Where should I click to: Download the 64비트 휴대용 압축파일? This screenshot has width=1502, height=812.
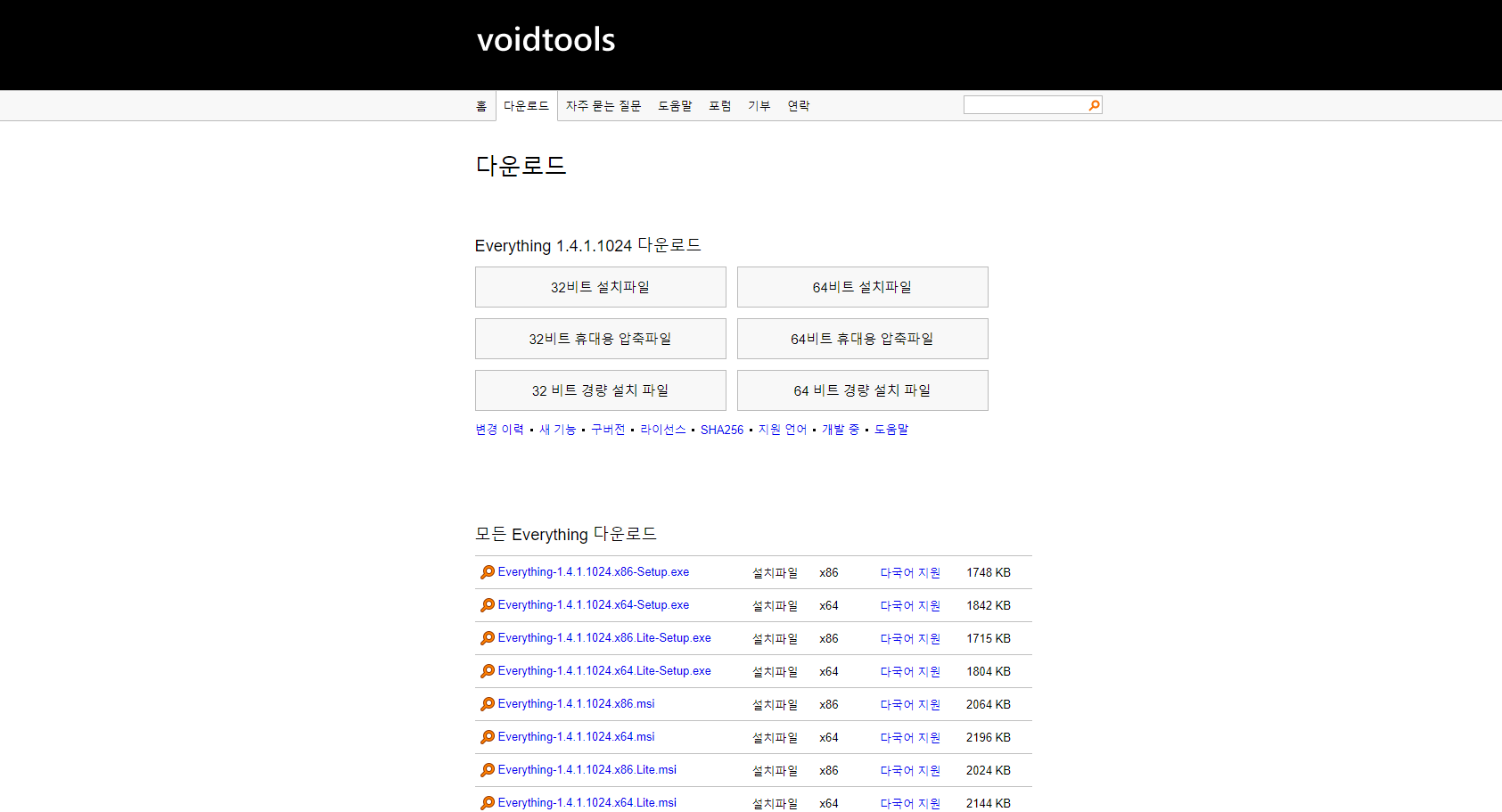(862, 339)
